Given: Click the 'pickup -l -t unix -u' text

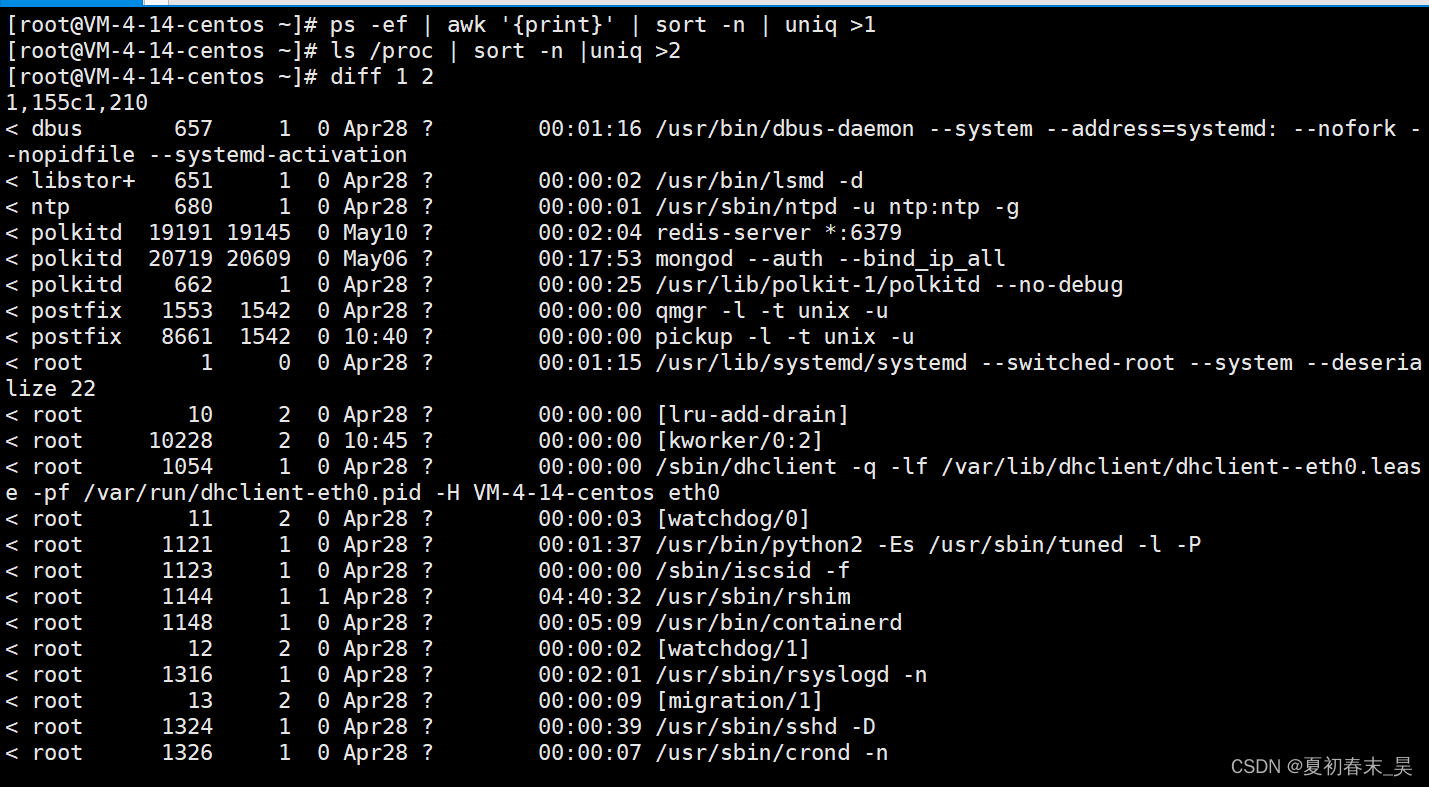Looking at the screenshot, I should 785,336.
